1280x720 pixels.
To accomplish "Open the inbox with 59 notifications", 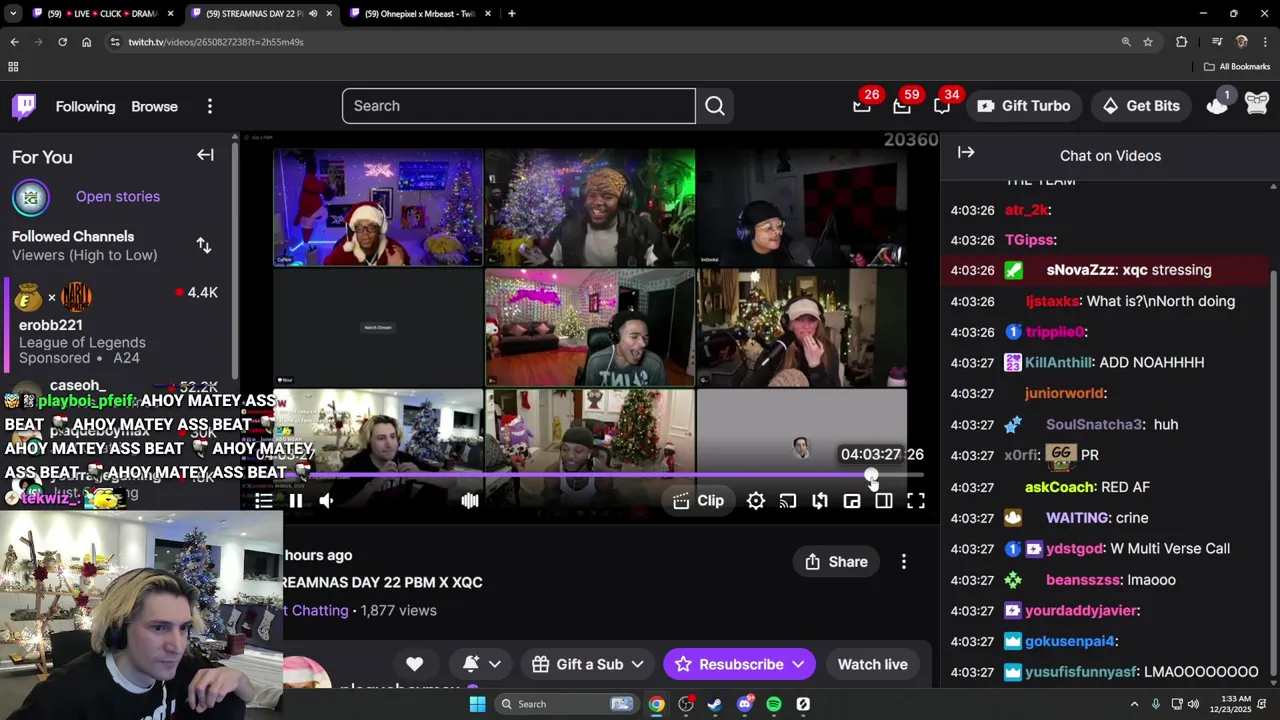I will [902, 106].
